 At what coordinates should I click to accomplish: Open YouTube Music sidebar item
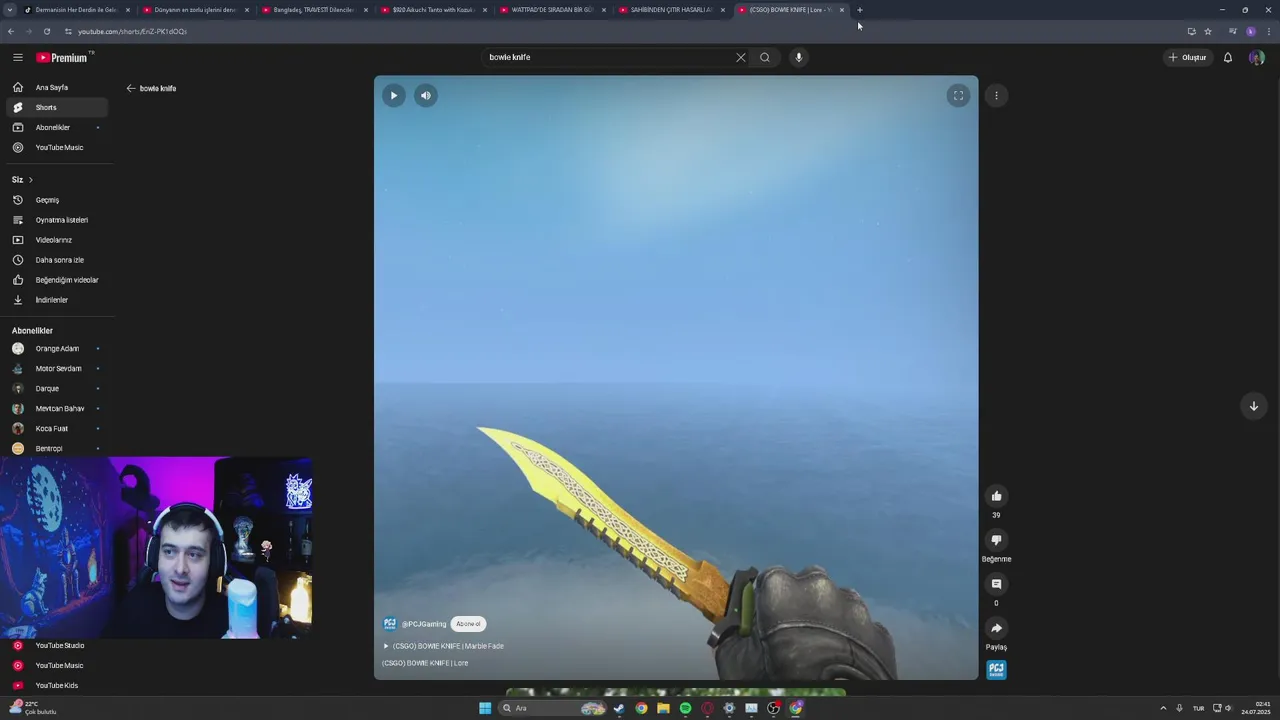click(57, 147)
